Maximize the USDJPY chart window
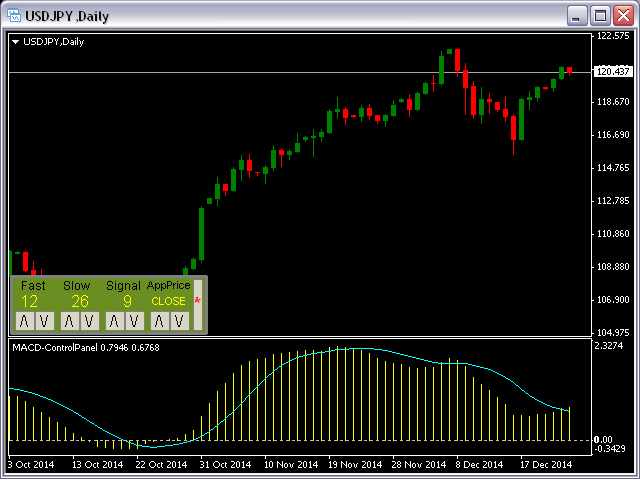The width and height of the screenshot is (640, 480). coord(601,15)
